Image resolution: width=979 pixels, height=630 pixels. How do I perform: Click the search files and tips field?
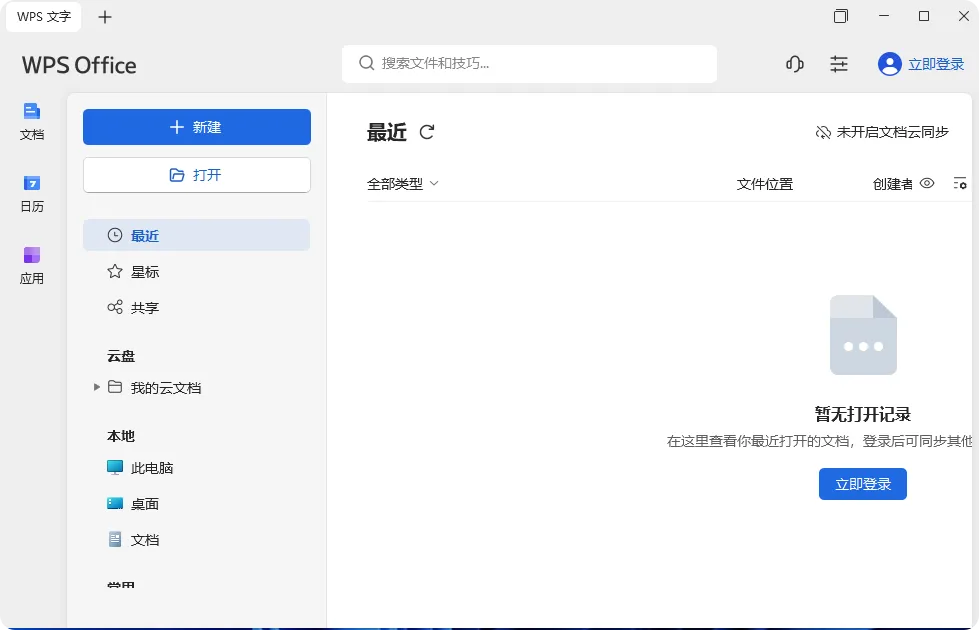[529, 63]
